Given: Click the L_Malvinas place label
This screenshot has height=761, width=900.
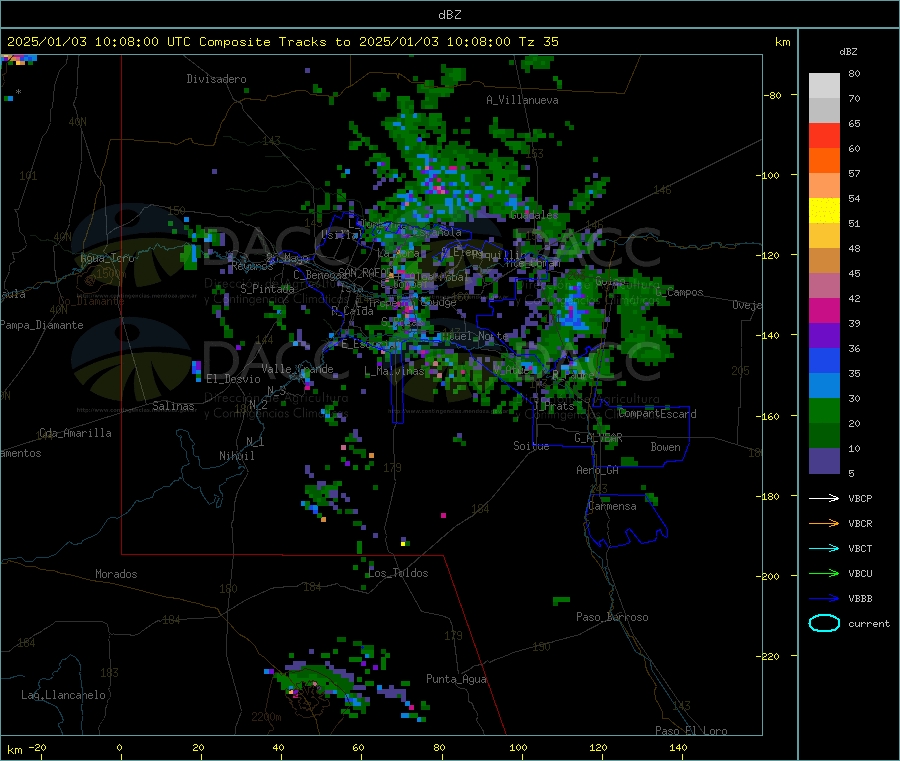Looking at the screenshot, I should coord(394,371).
